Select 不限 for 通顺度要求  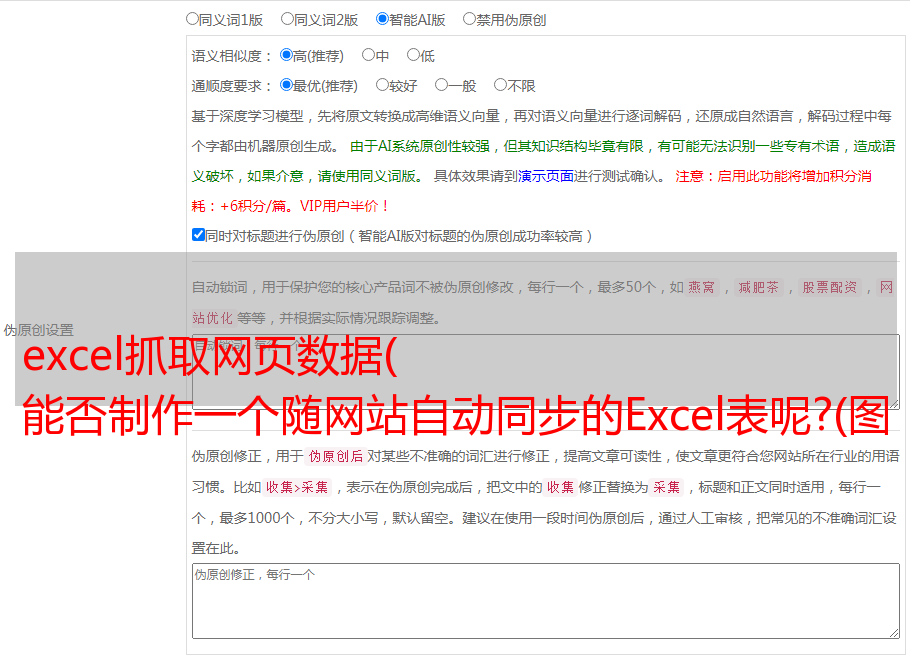pos(500,85)
